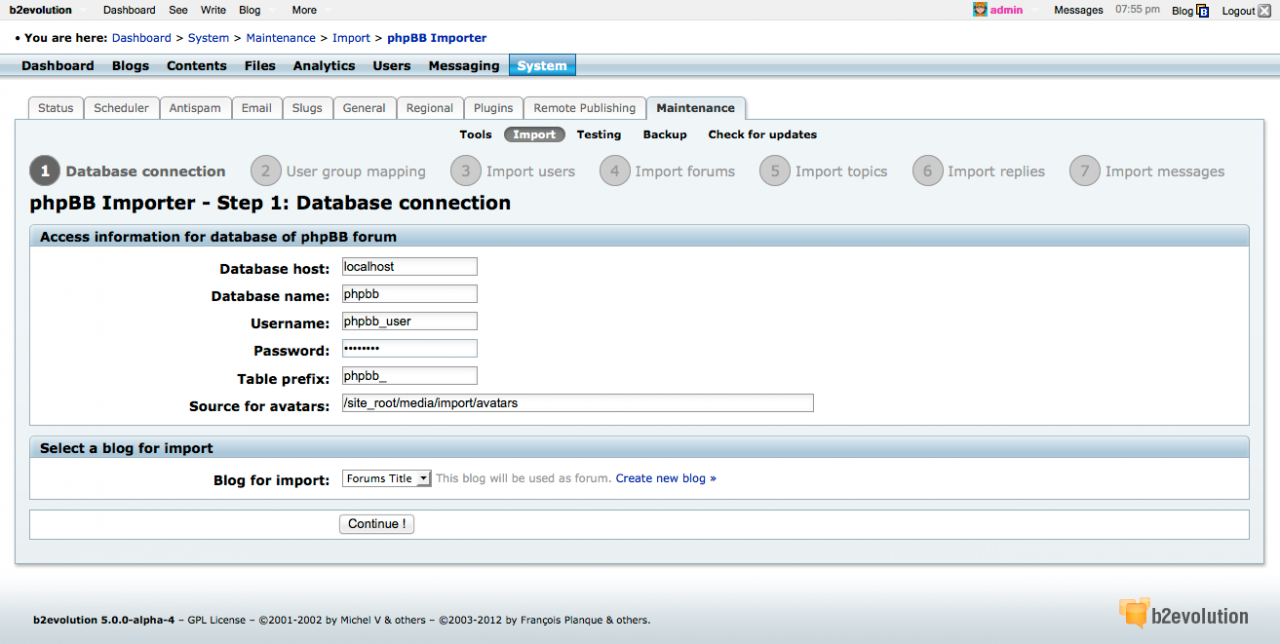Click step 3 Import users circle
This screenshot has width=1280, height=644.
465,171
